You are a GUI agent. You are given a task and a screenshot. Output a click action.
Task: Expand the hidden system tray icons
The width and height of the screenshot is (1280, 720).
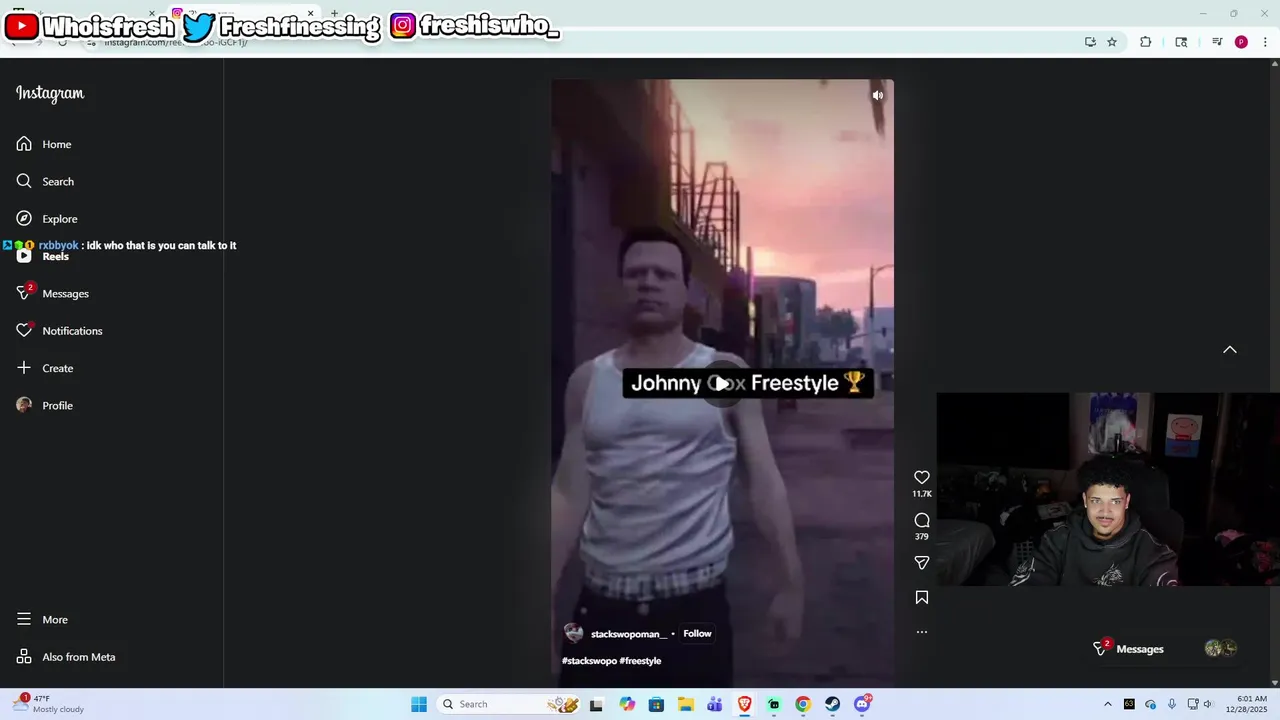coord(1107,704)
